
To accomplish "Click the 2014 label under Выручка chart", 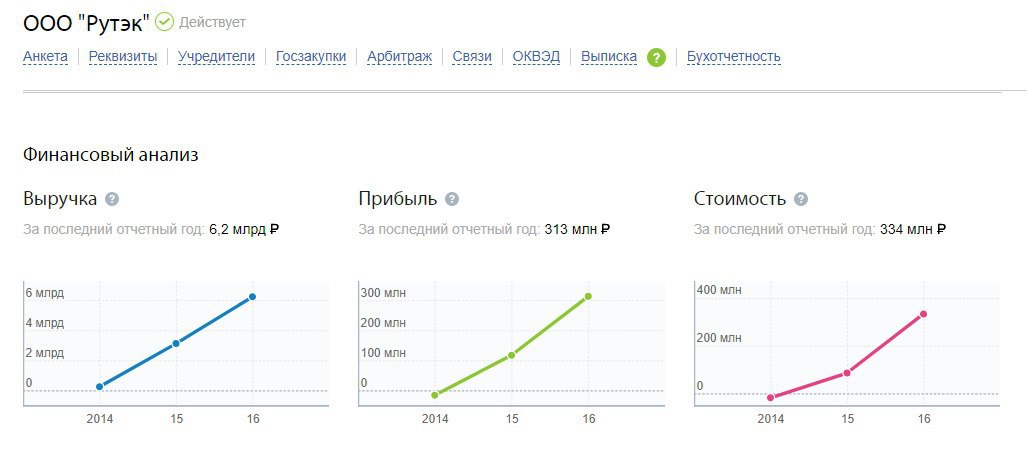I will 100,418.
